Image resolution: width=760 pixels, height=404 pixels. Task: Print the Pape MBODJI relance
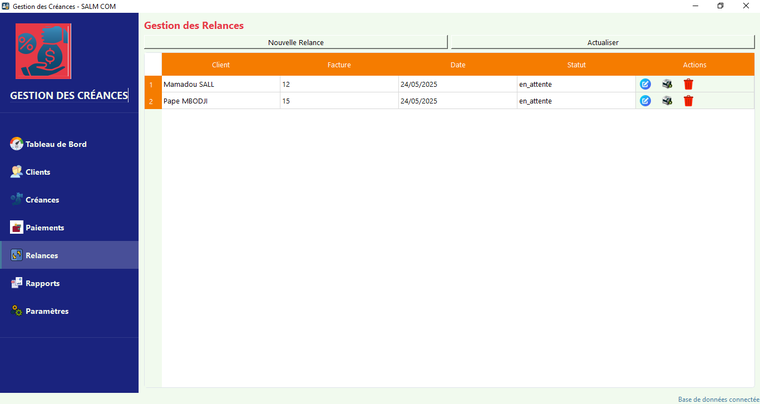click(x=667, y=101)
